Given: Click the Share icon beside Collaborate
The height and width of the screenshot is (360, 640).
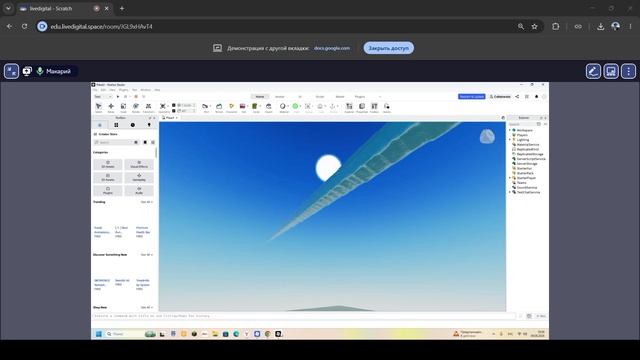Looking at the screenshot, I should 517,97.
